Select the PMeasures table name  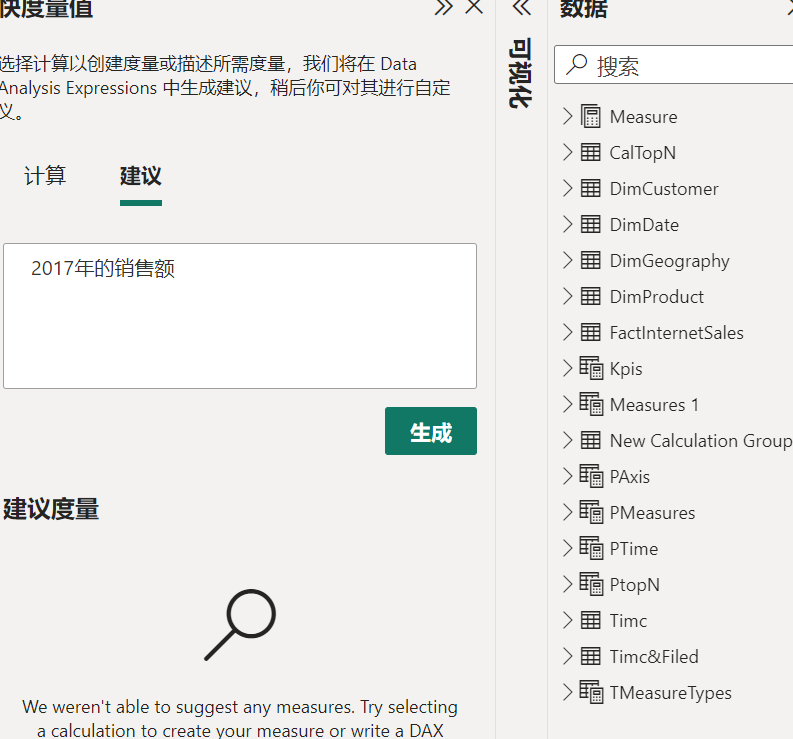pyautogui.click(x=652, y=512)
